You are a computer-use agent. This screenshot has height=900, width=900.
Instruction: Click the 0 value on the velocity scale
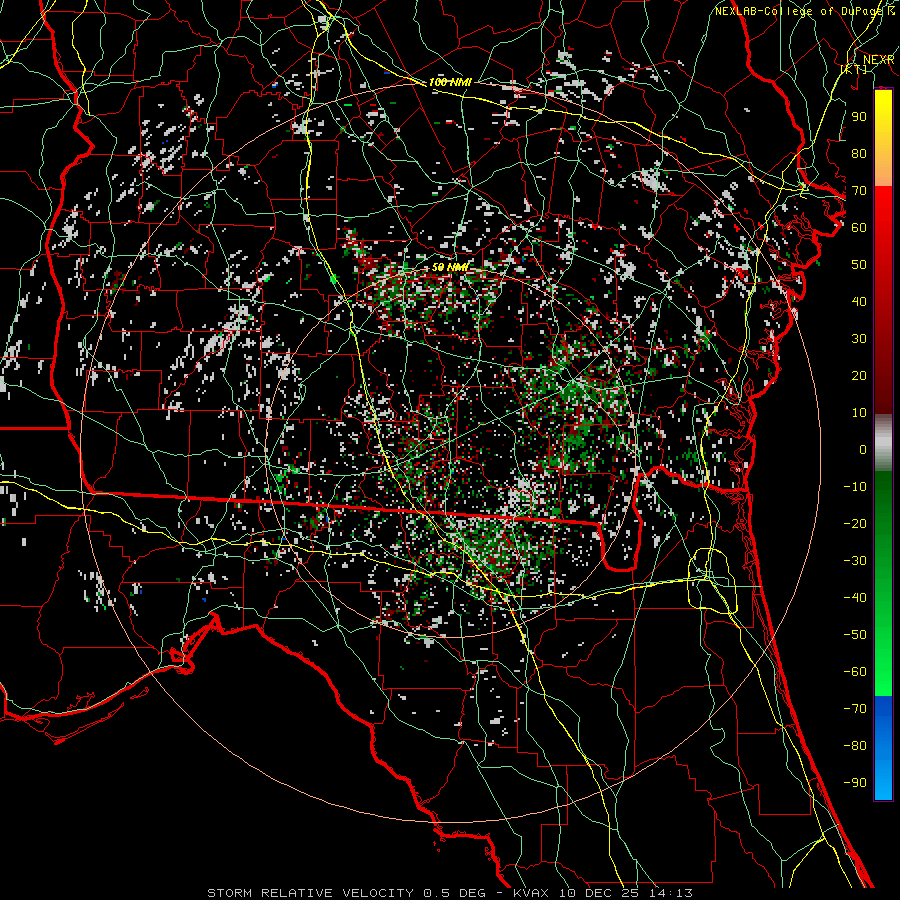[863, 449]
